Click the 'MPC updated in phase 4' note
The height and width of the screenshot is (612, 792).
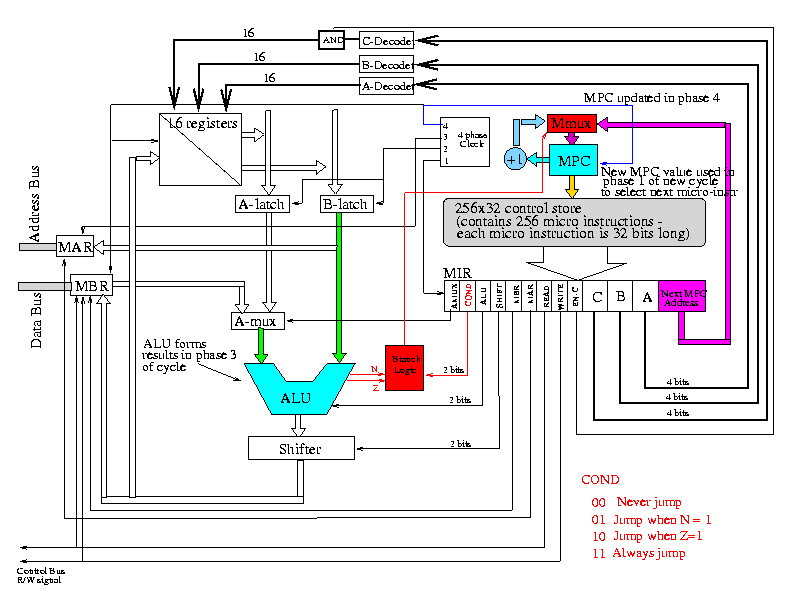coord(652,98)
